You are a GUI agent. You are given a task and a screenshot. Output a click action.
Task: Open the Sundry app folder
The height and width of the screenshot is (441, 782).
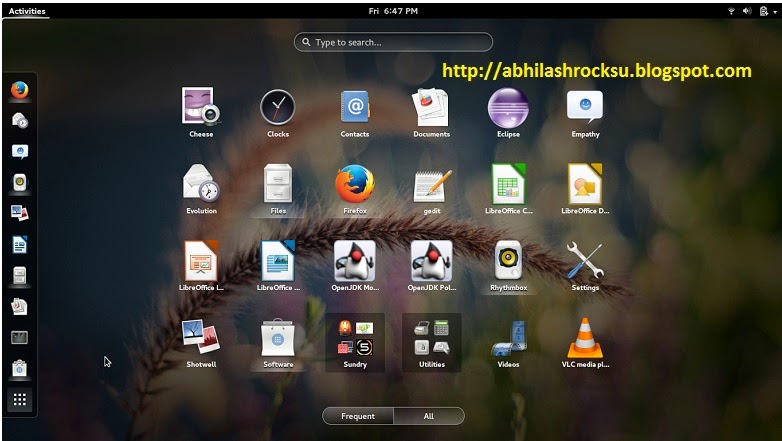355,342
